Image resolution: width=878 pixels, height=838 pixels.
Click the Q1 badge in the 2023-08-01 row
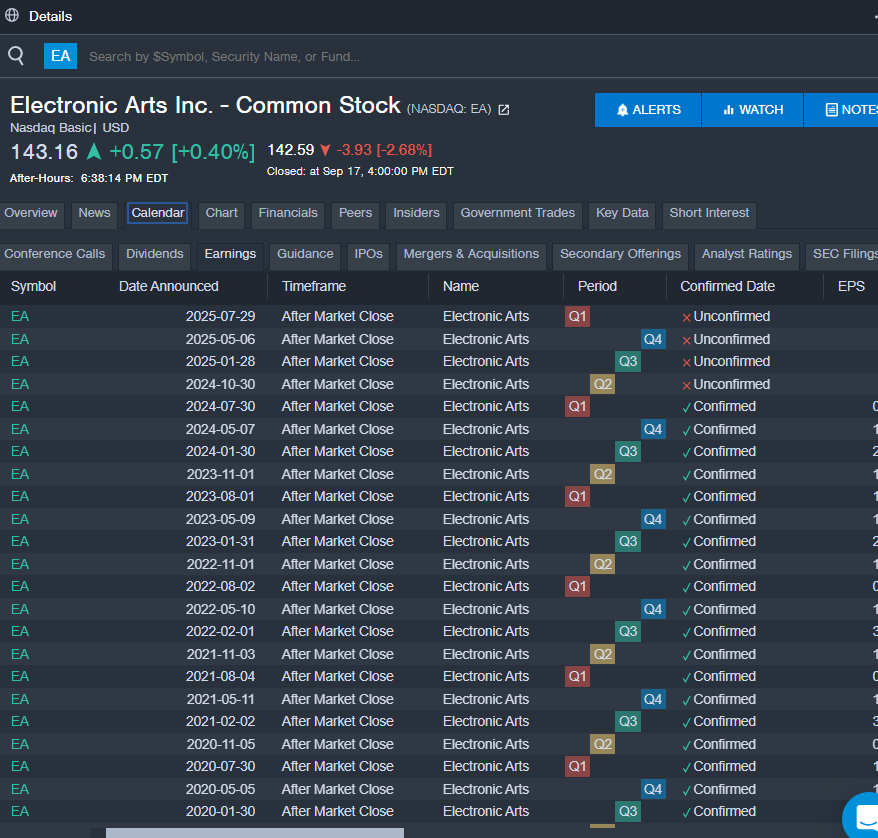577,497
